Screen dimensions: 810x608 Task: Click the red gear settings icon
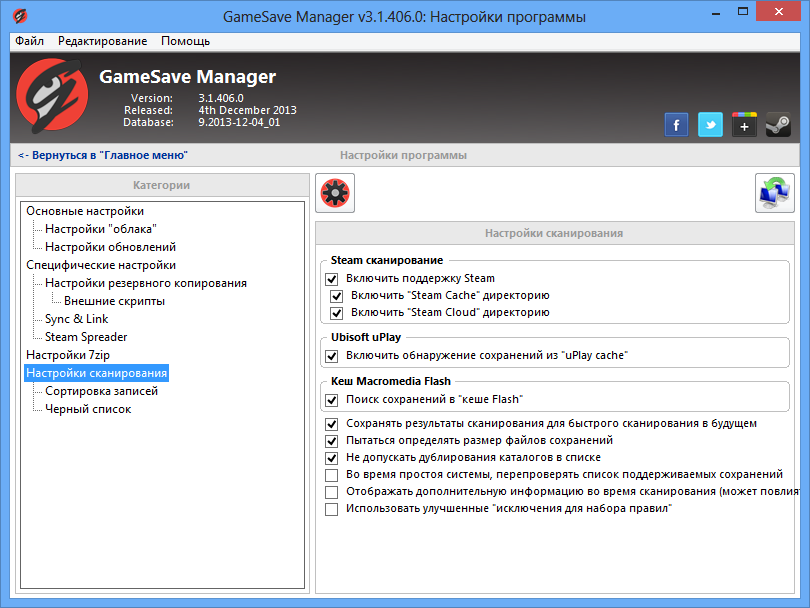click(335, 193)
